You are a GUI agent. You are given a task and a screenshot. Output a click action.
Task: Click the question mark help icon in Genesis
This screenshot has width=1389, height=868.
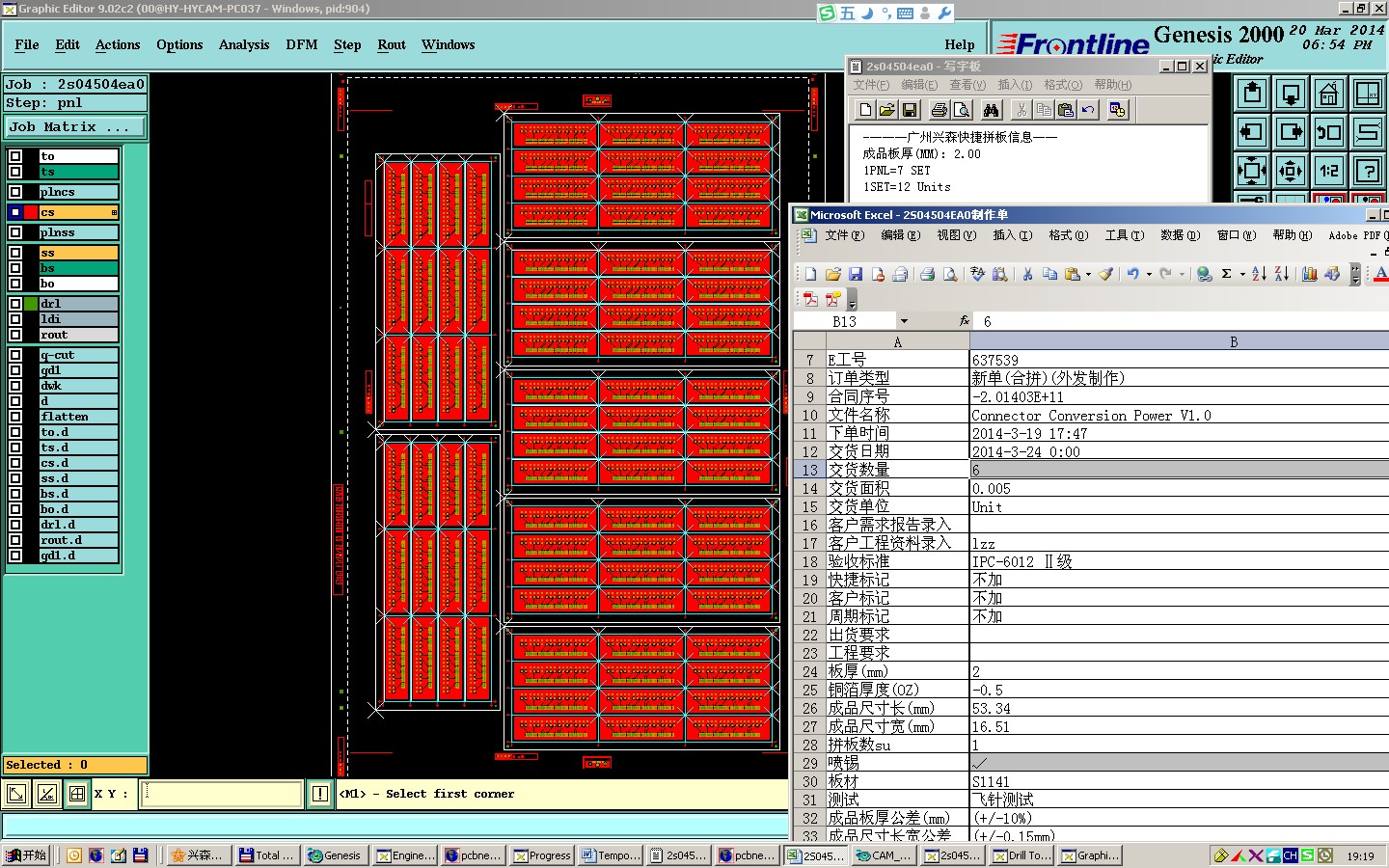(1368, 171)
